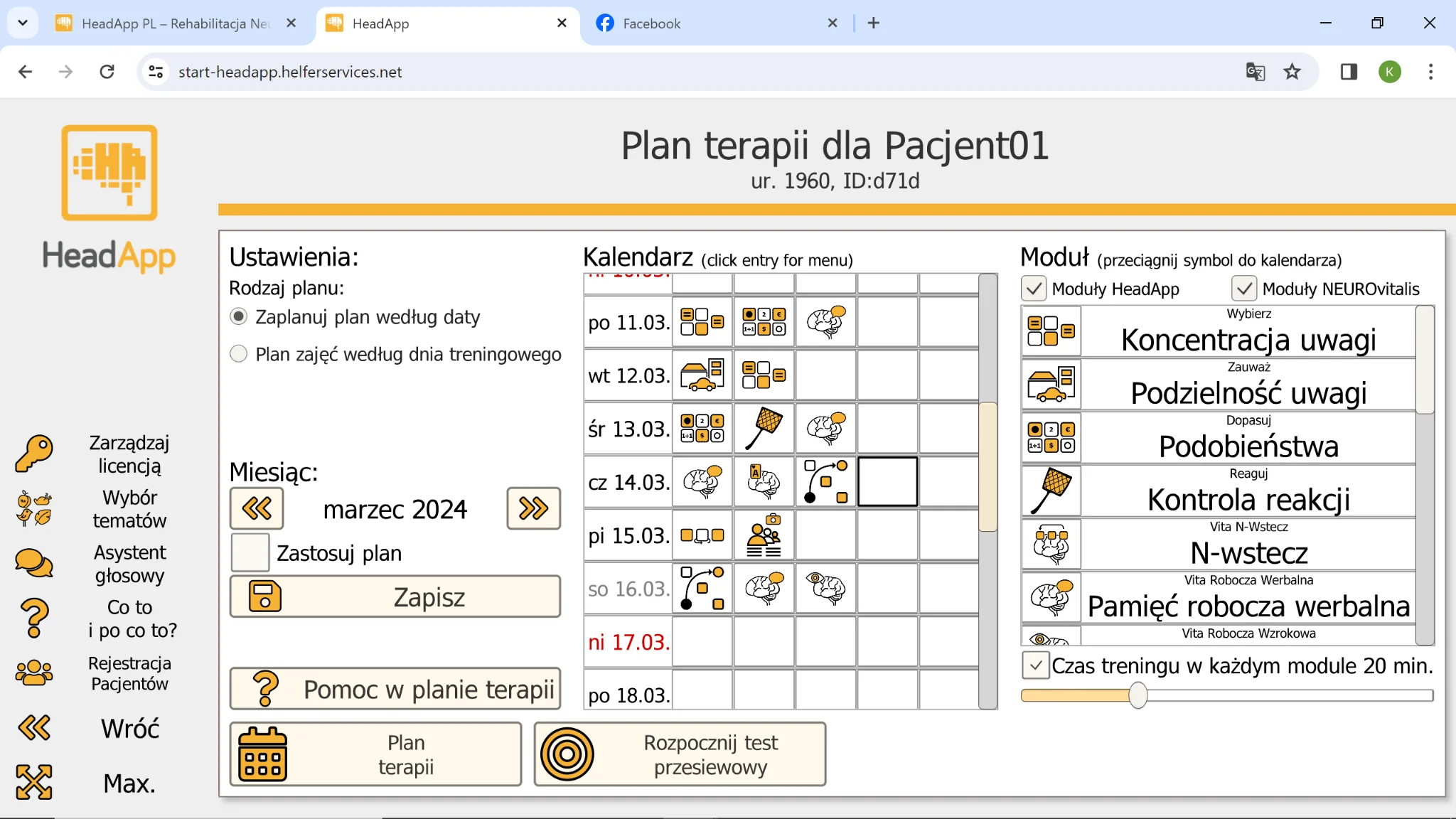Viewport: 1456px width, 819px height.
Task: Click flyswatter entry on śr 13.03.
Action: click(x=764, y=429)
